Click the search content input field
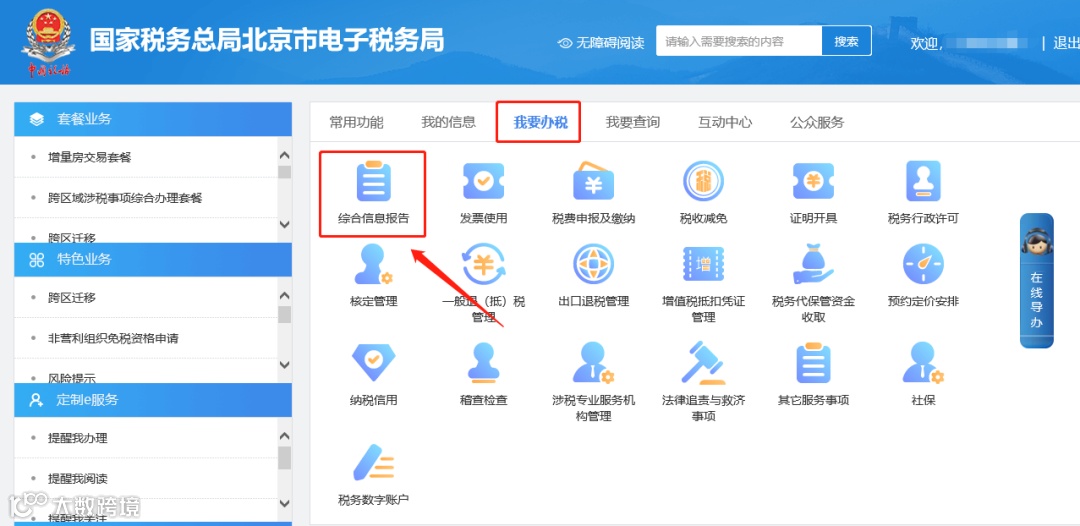This screenshot has width=1080, height=526. tap(738, 41)
